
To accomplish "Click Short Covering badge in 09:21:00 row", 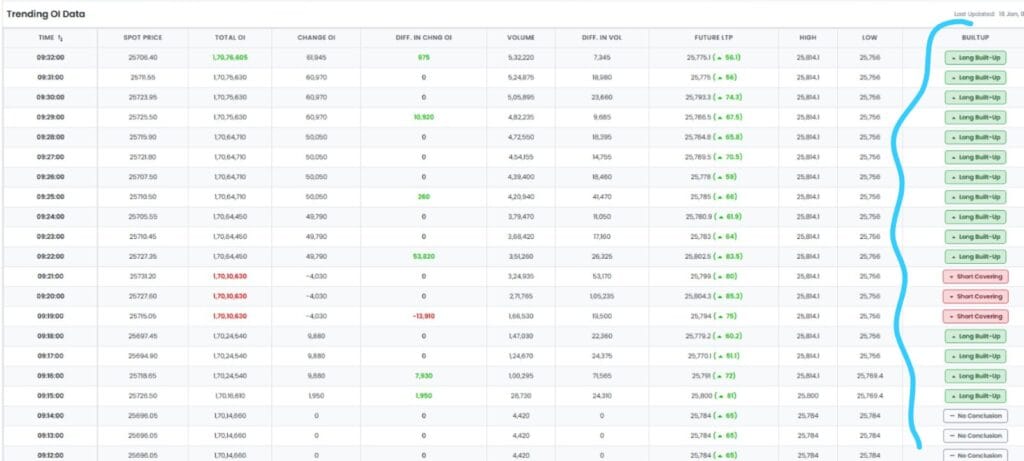I will (x=973, y=276).
